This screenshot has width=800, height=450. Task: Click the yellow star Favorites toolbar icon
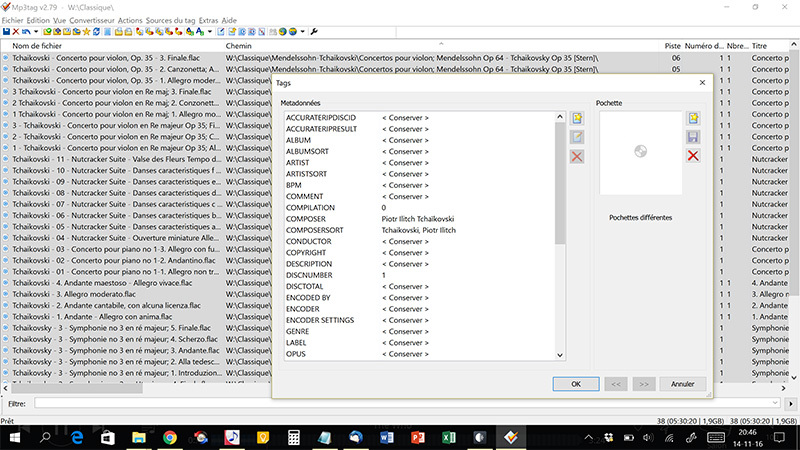pyautogui.click(x=86, y=32)
